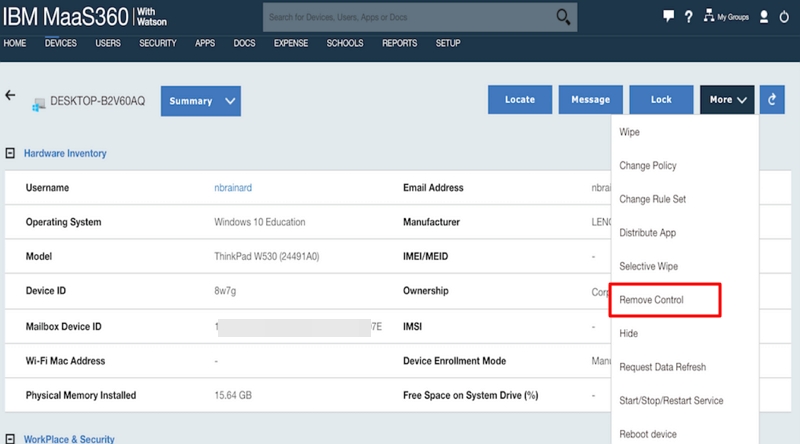
Task: Click the IMEI/MEID label
Action: tap(426, 256)
